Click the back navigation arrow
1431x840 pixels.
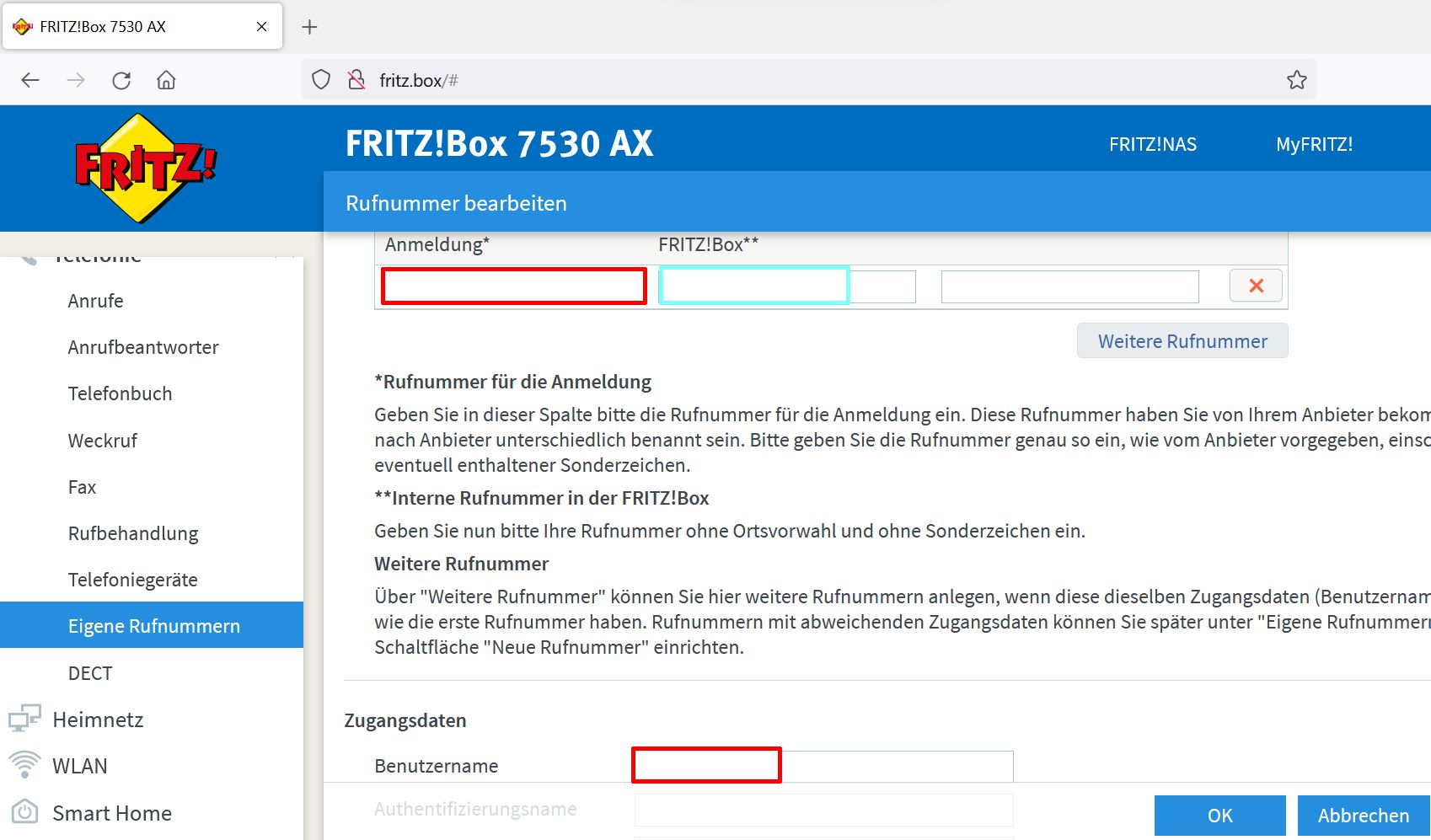[30, 79]
